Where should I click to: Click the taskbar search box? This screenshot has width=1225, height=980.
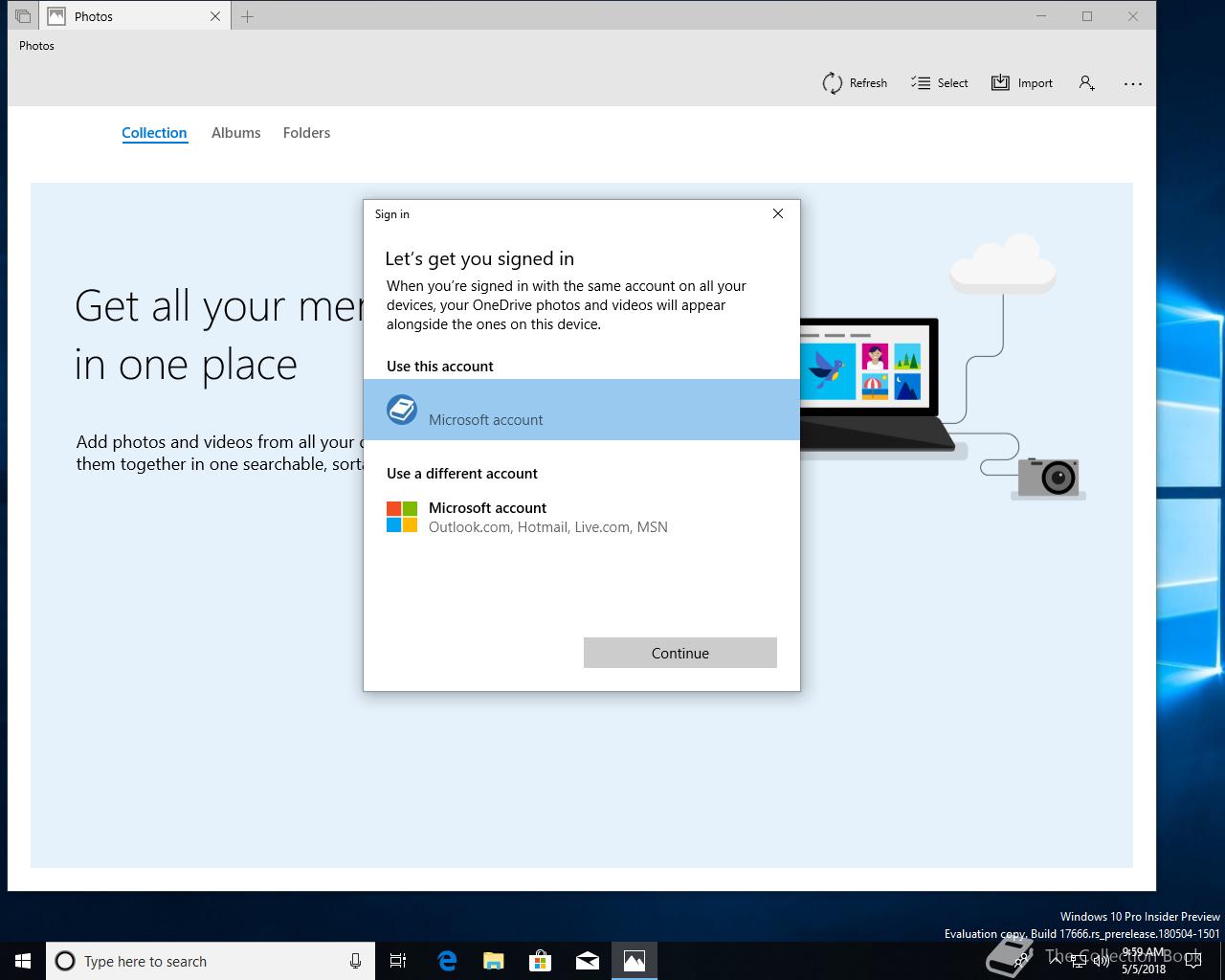tap(210, 961)
